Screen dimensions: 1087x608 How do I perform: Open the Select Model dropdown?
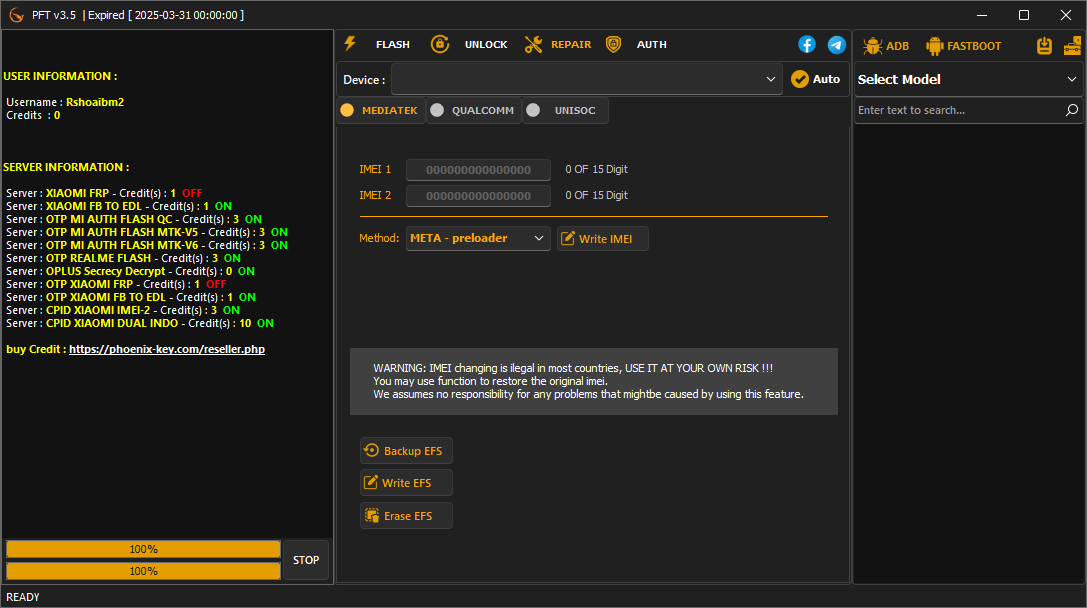[966, 79]
